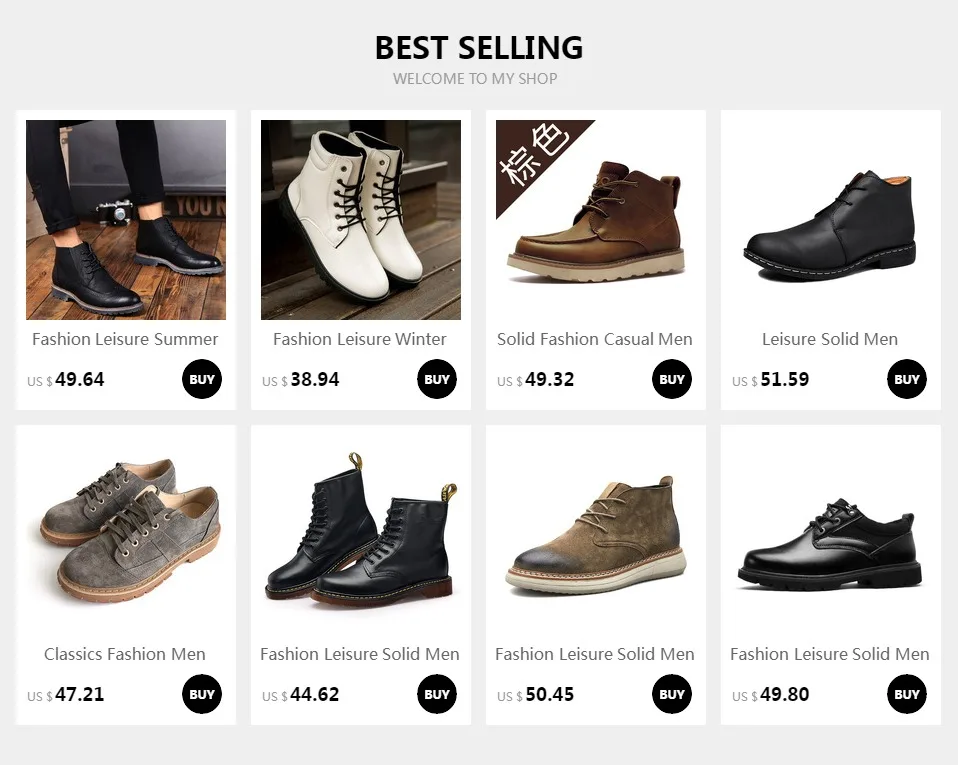Click BUY button for $49.64 summer shoes
958x765 pixels.
click(x=202, y=379)
